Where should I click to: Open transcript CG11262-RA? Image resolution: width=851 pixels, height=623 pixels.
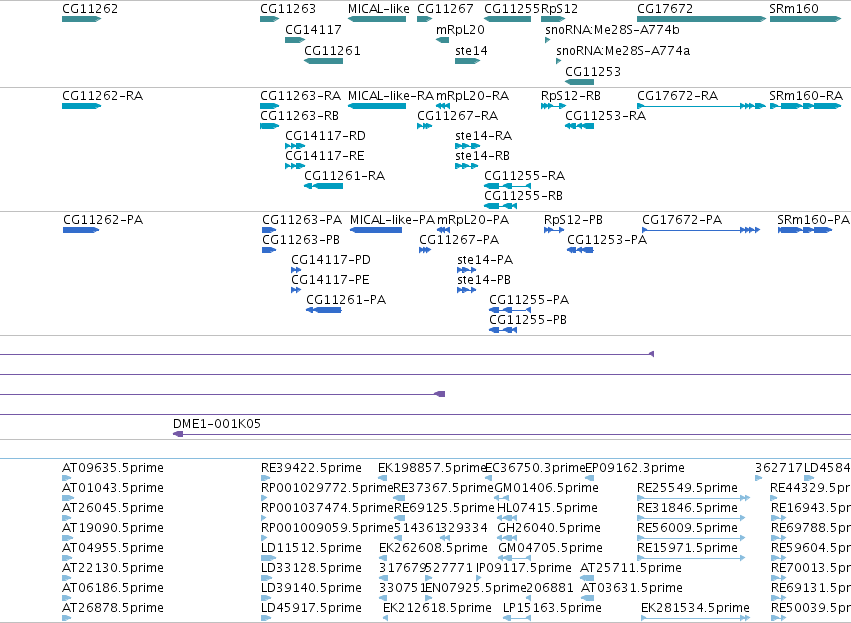103,96
